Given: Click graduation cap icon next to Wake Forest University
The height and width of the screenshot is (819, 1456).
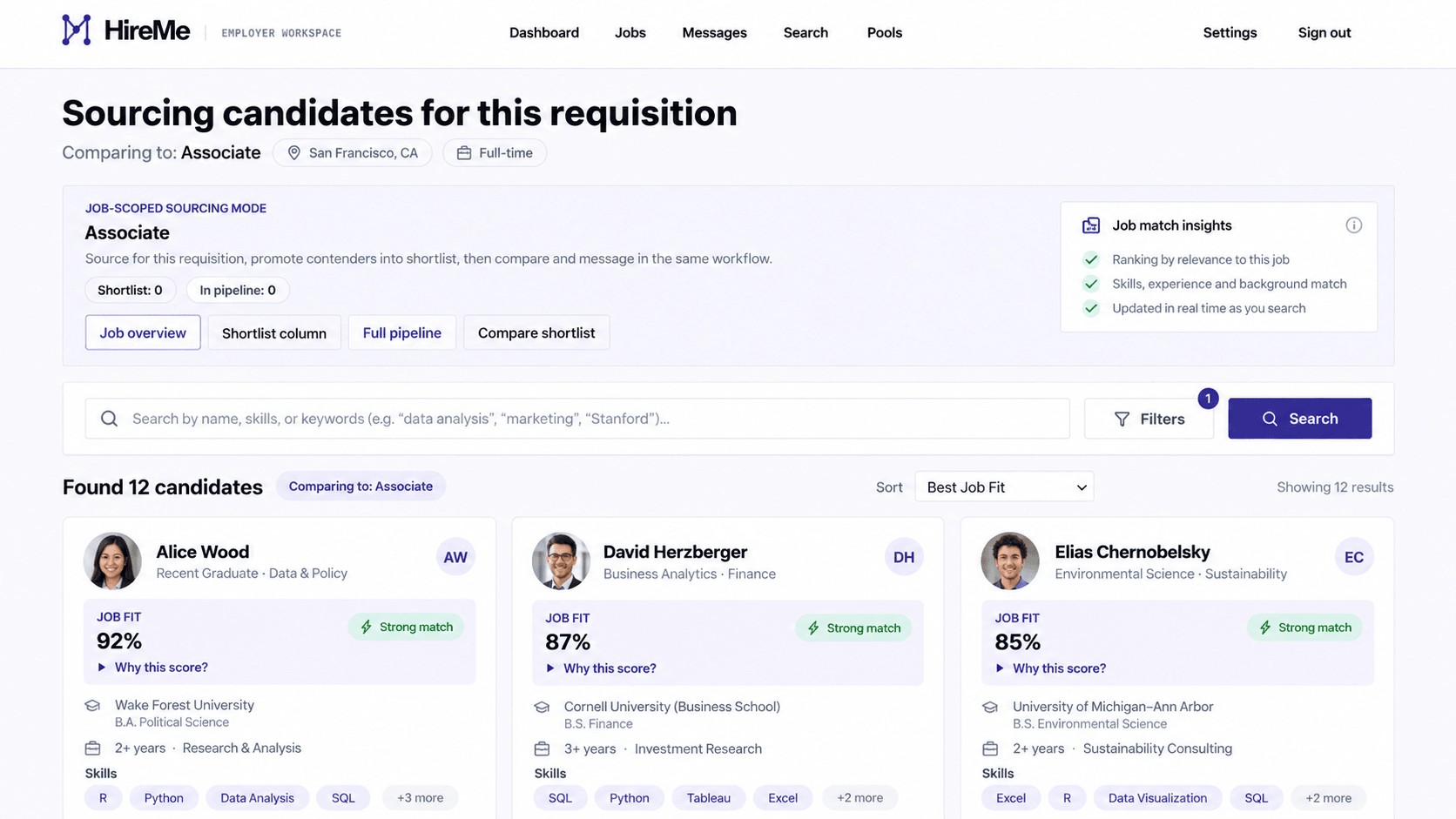Looking at the screenshot, I should tap(92, 706).
